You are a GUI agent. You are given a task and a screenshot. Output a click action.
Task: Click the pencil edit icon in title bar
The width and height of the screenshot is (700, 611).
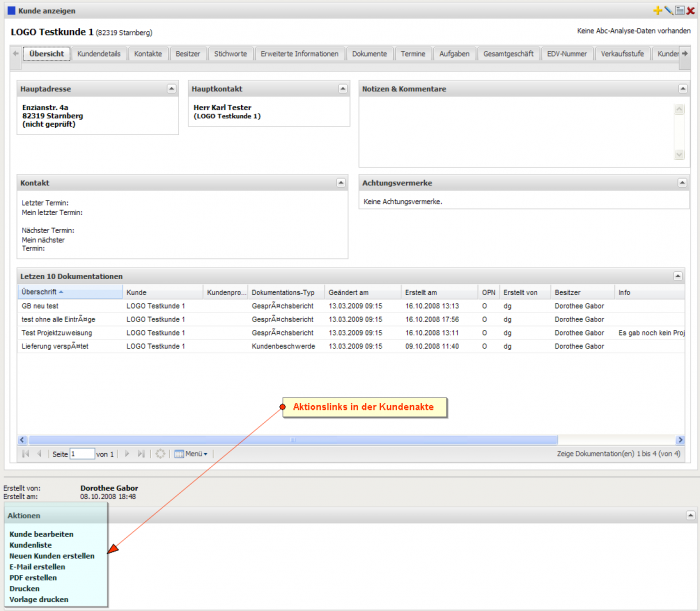(x=668, y=10)
